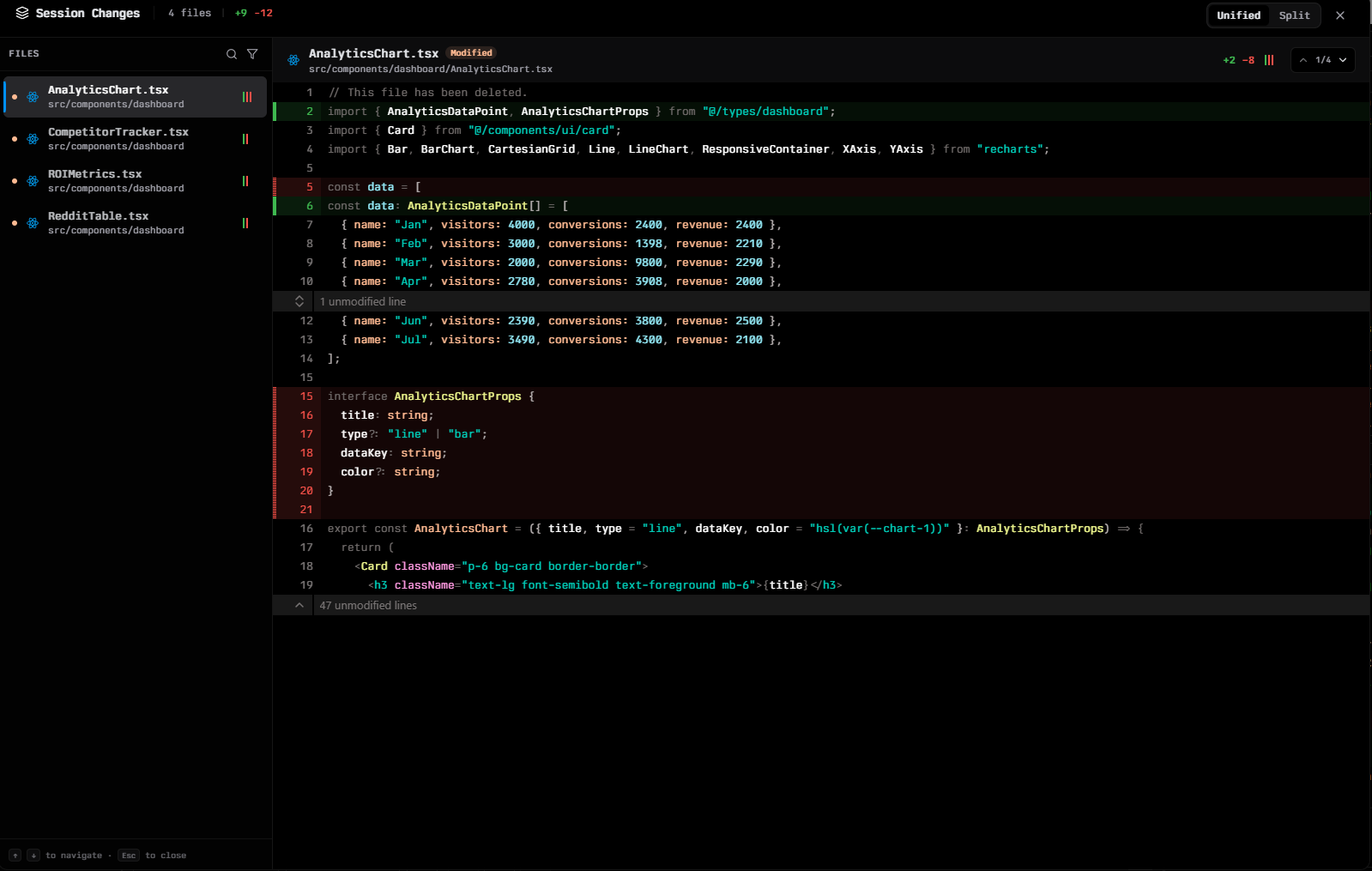Click the change bars indicator on RedditTable.tsx row
Image resolution: width=1372 pixels, height=871 pixels.
(x=245, y=223)
